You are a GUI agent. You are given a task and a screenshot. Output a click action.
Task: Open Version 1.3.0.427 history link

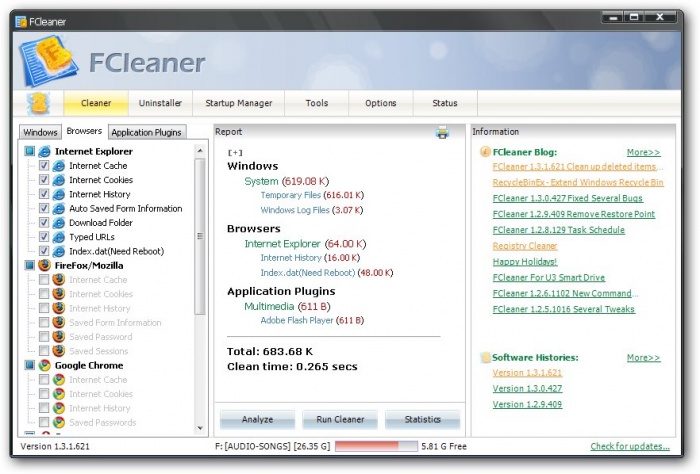(527, 389)
